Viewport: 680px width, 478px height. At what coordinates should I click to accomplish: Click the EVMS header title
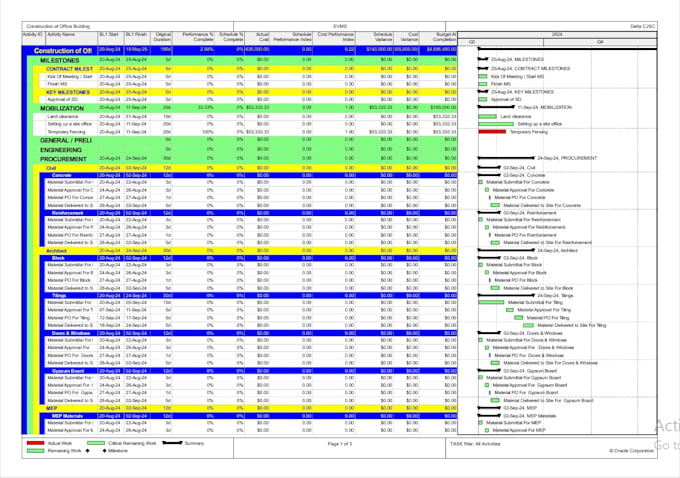(x=340, y=26)
